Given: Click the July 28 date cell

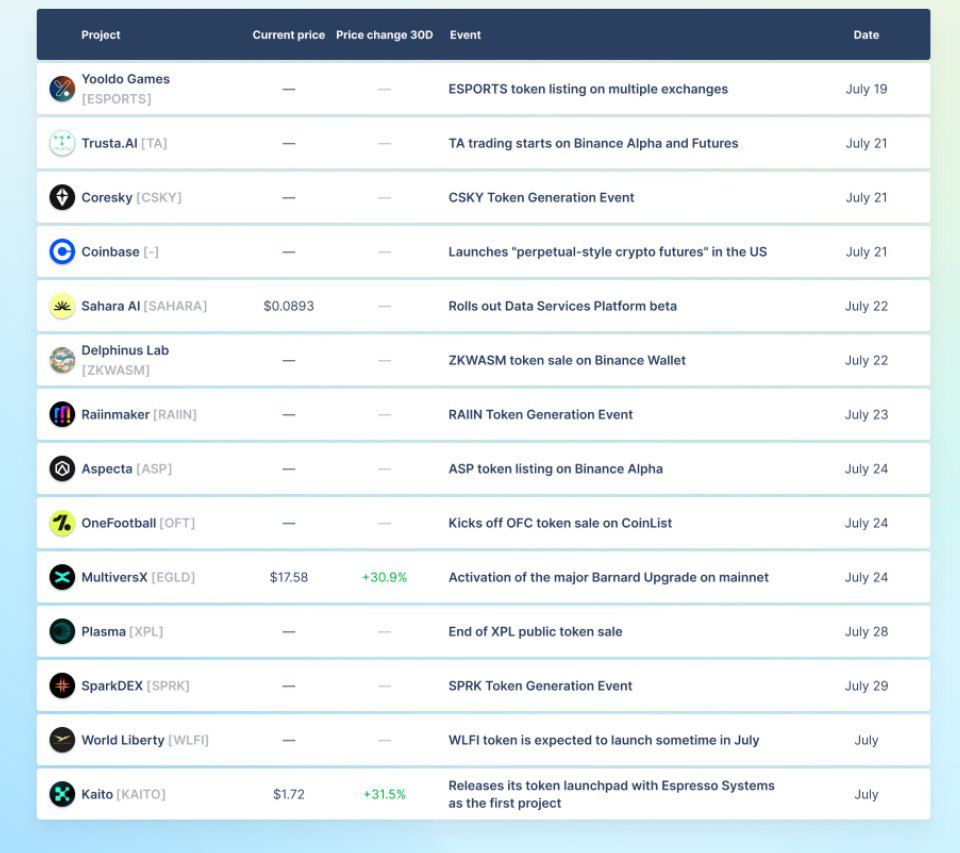Looking at the screenshot, I should 866,631.
